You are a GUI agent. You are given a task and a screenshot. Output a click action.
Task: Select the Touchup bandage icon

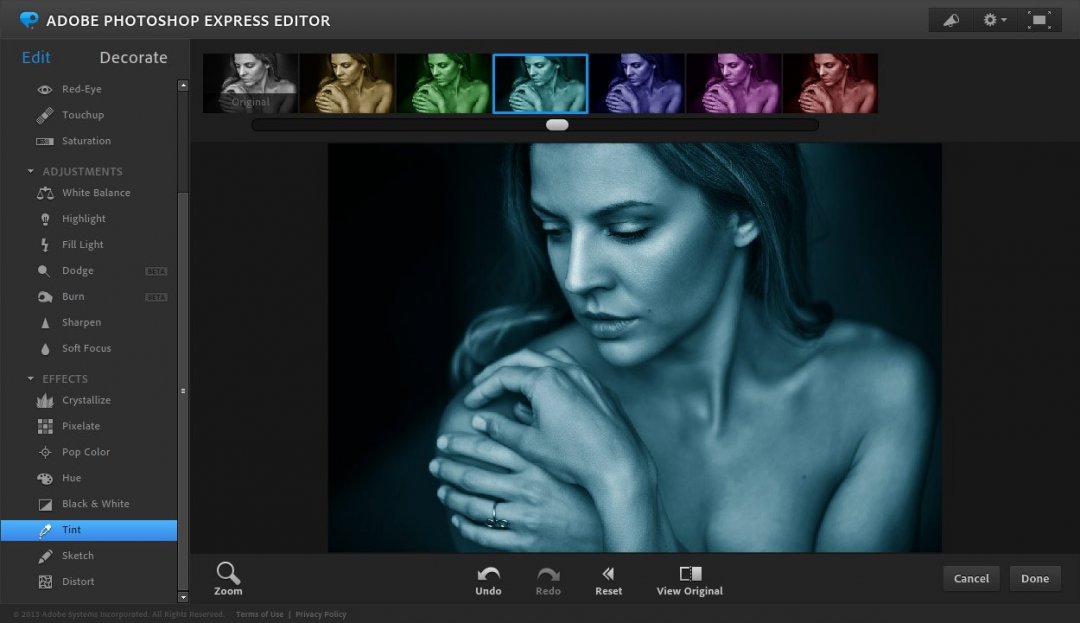point(45,115)
